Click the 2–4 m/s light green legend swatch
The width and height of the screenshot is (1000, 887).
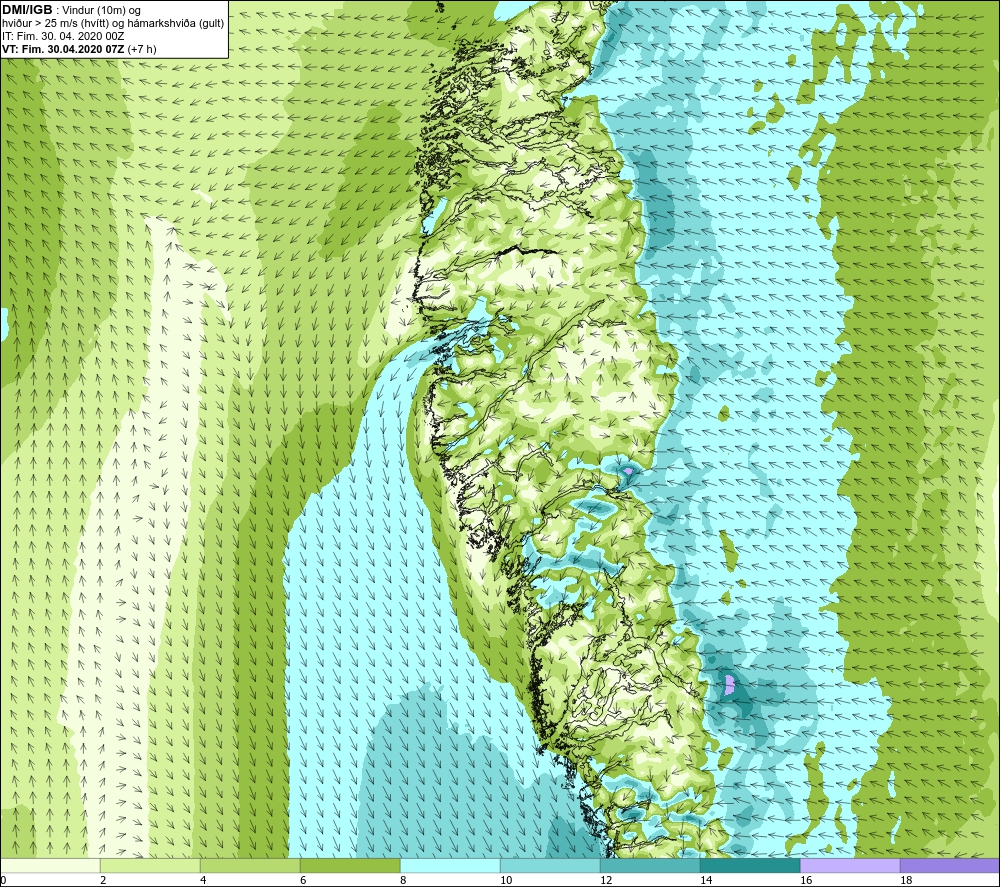[x=151, y=865]
